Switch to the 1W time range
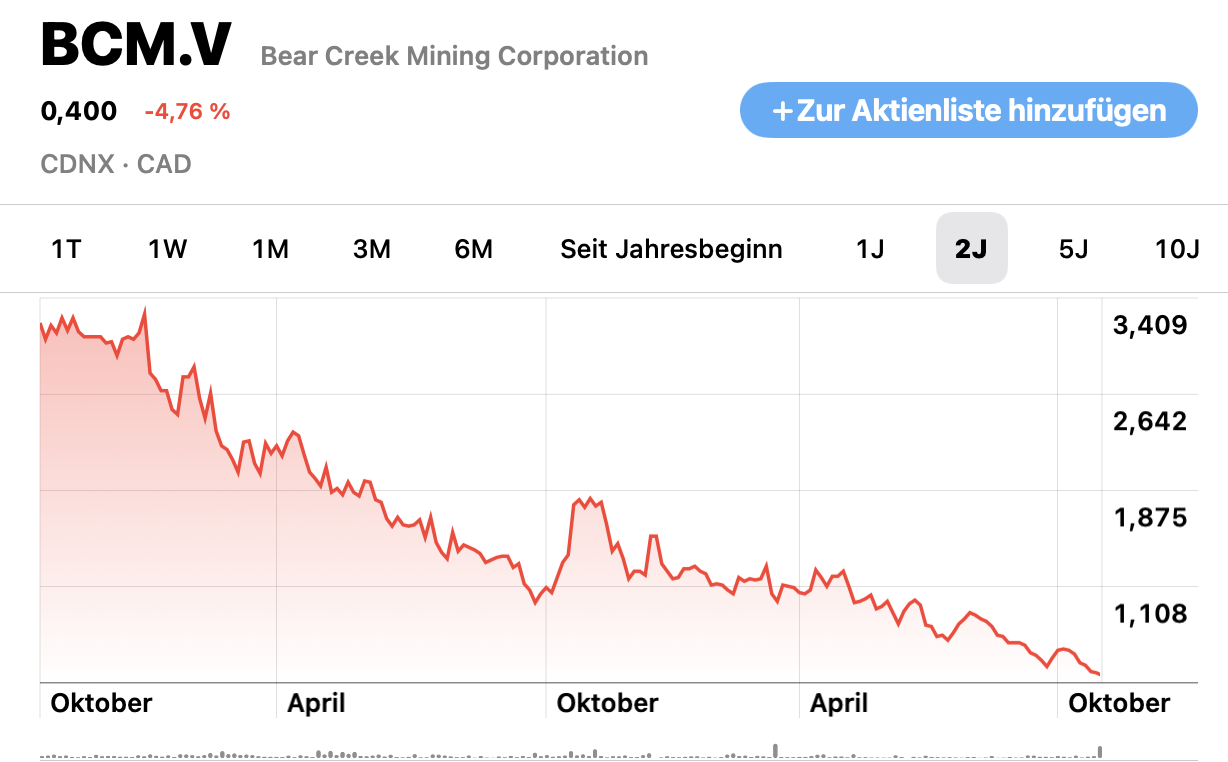 [168, 249]
